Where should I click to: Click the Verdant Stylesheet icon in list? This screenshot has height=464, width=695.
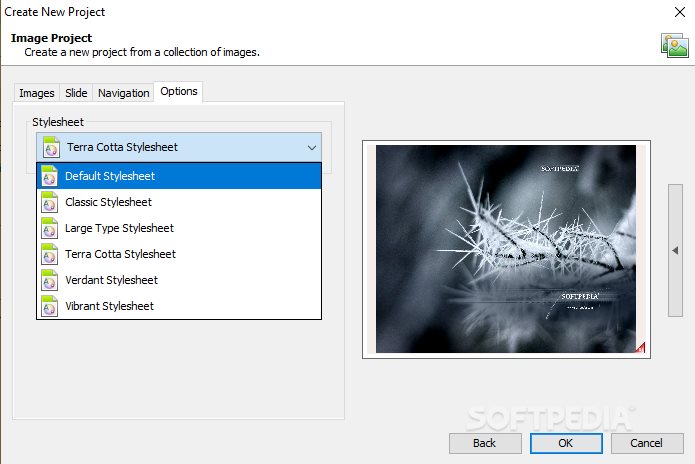[x=49, y=280]
